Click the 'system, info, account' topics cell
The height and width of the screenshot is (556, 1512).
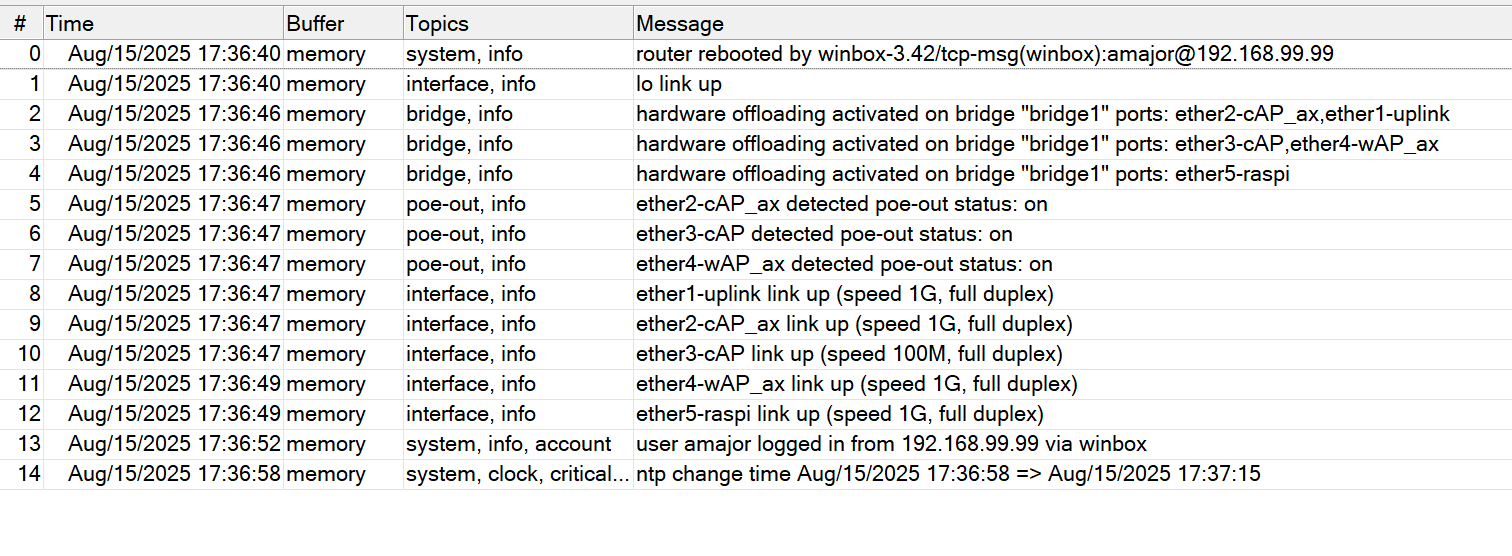click(508, 444)
